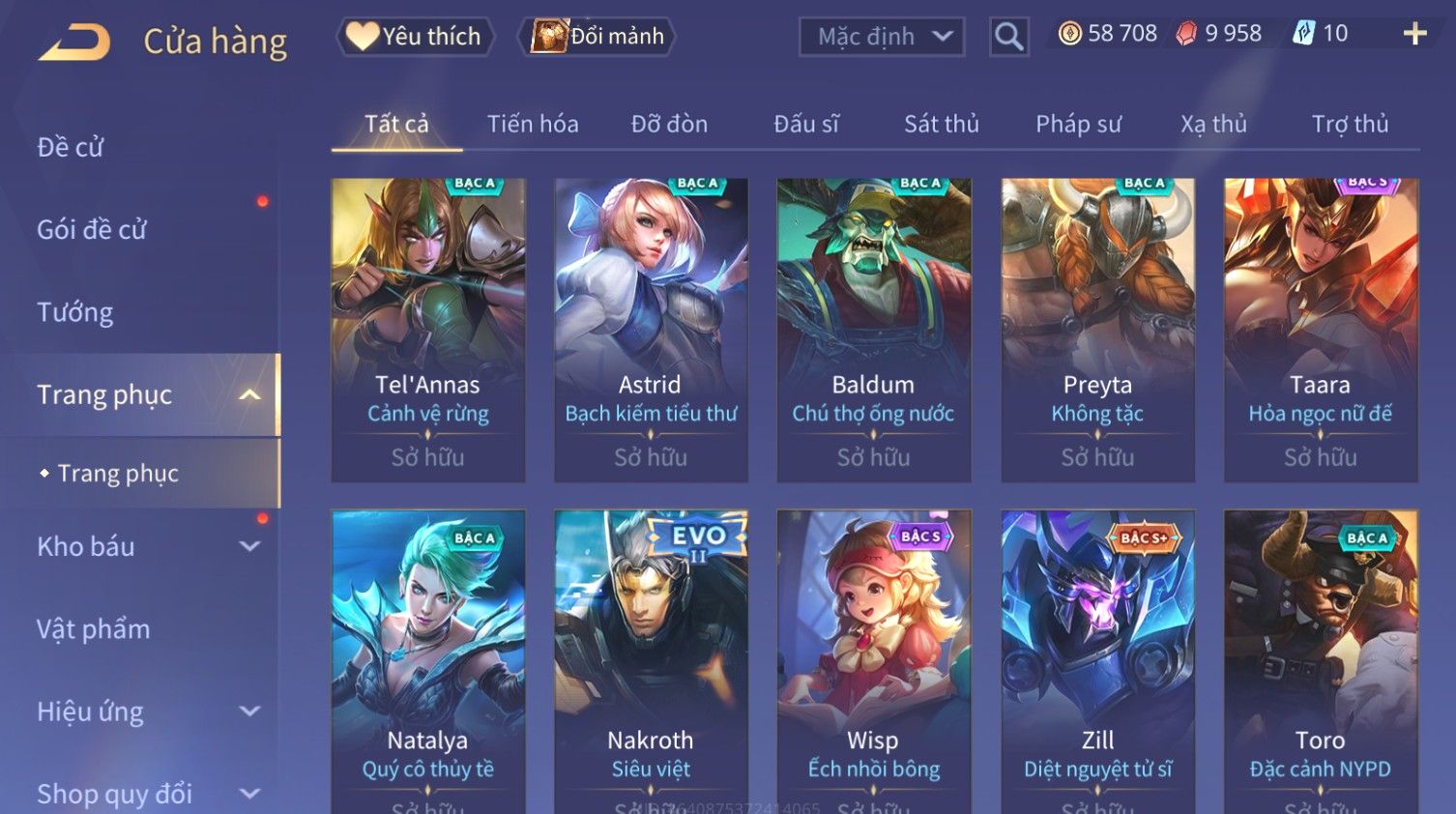Click the gold coin currency icon
1456x814 pixels.
[1069, 34]
